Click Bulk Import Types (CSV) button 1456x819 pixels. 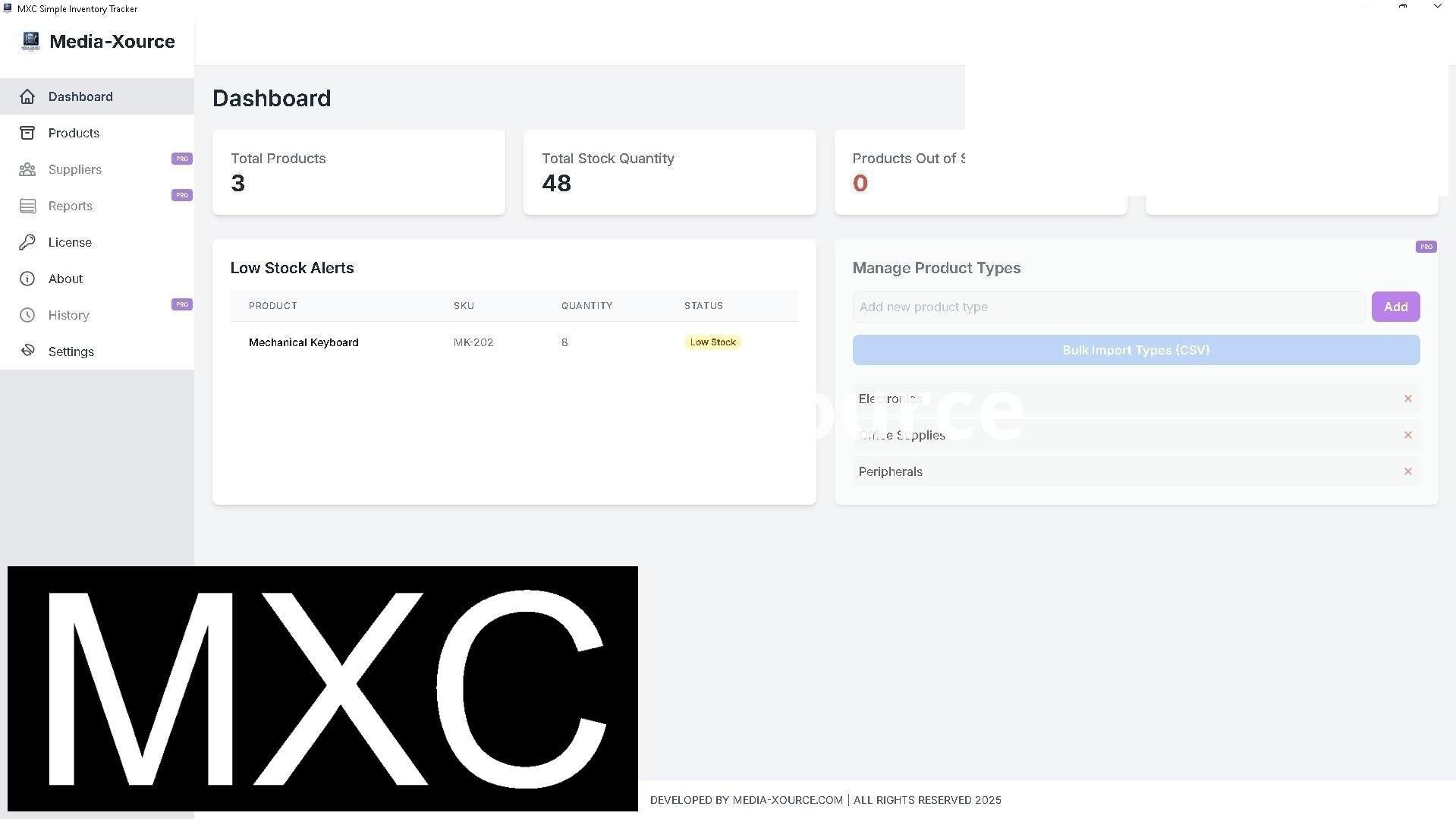pos(1135,350)
